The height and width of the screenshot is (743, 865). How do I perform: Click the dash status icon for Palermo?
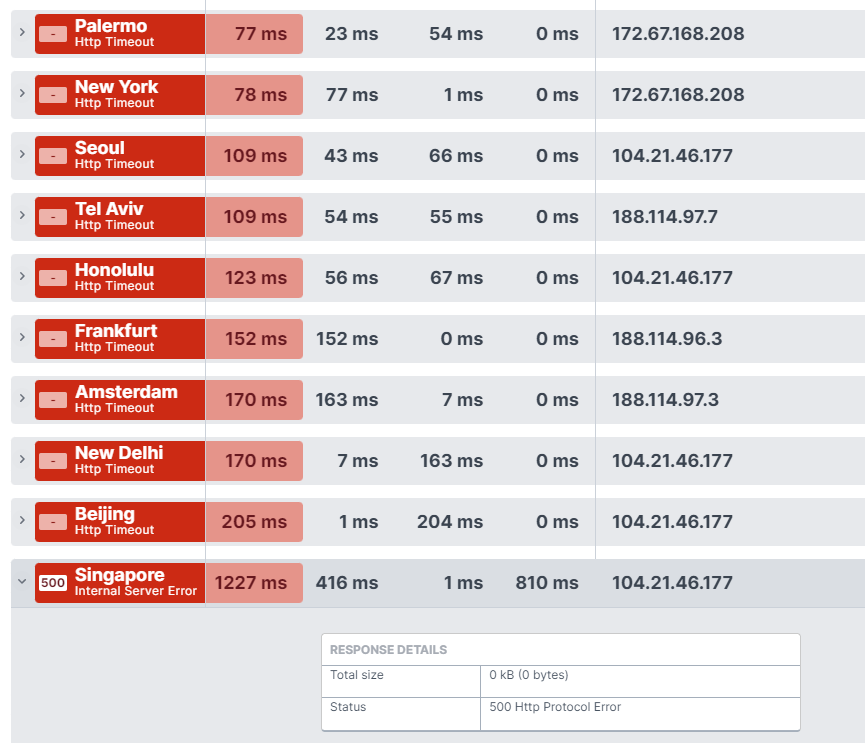[53, 34]
